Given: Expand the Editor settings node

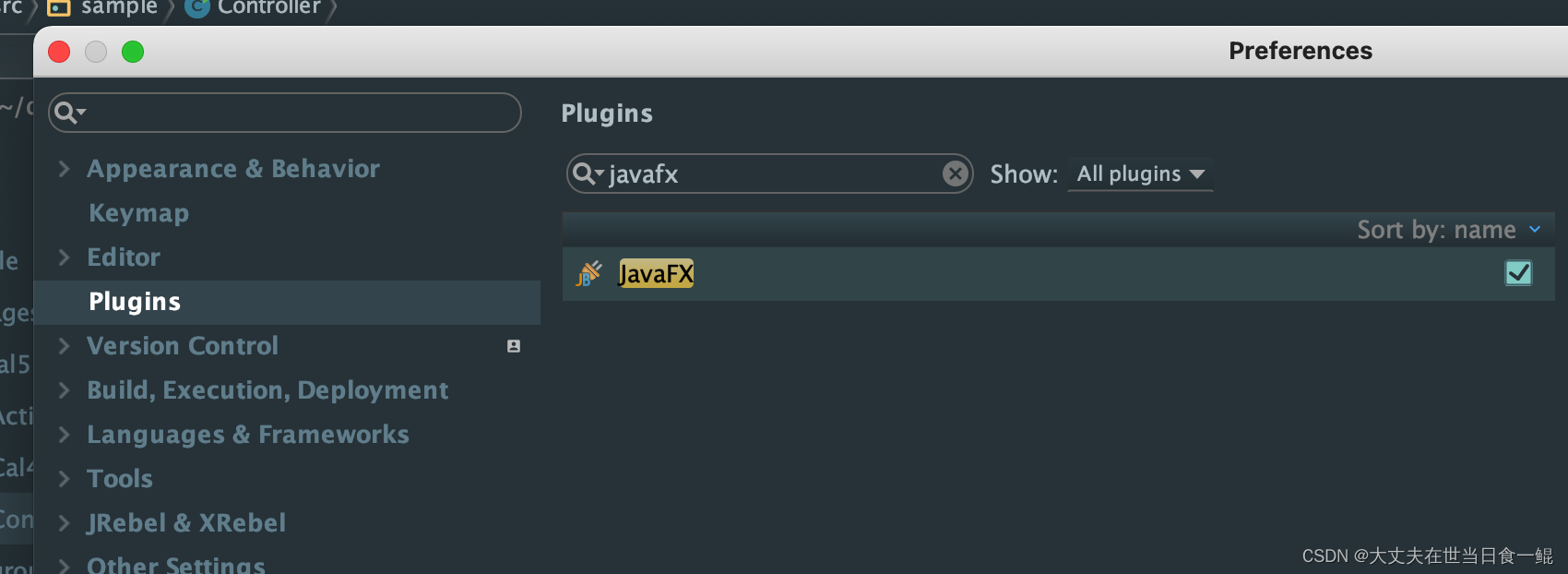Looking at the screenshot, I should [x=64, y=257].
